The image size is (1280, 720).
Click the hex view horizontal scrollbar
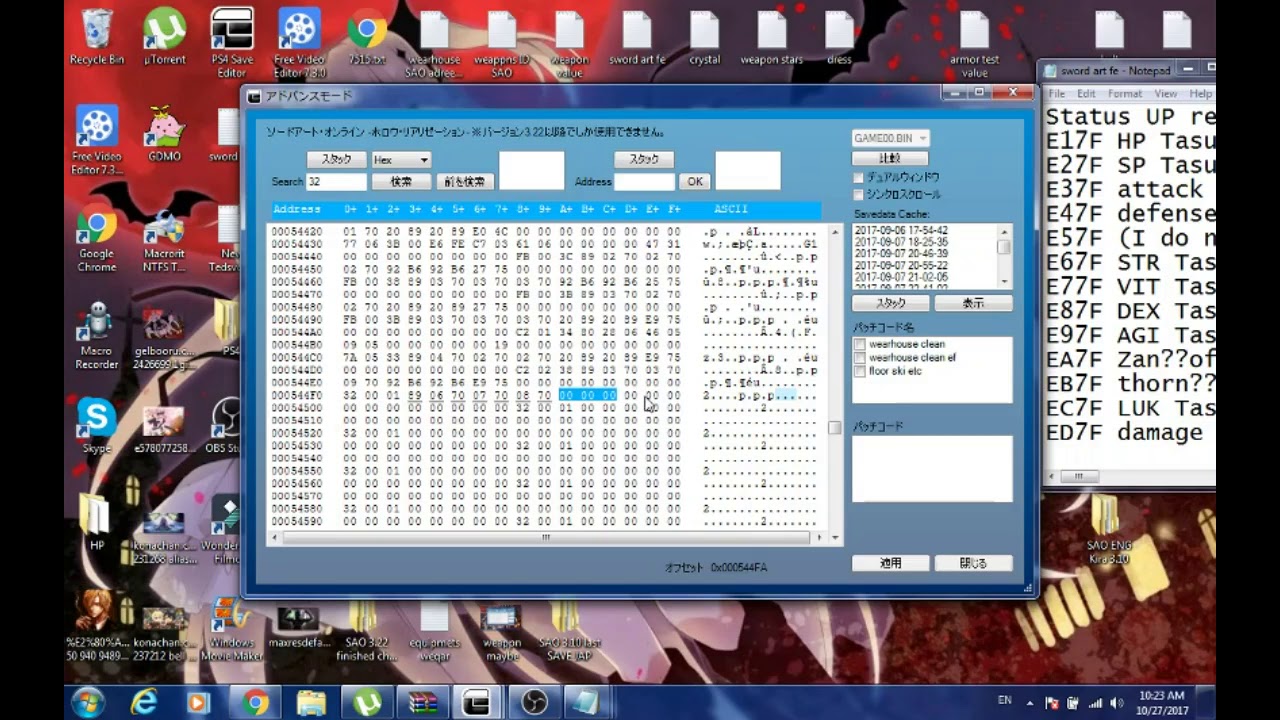546,538
